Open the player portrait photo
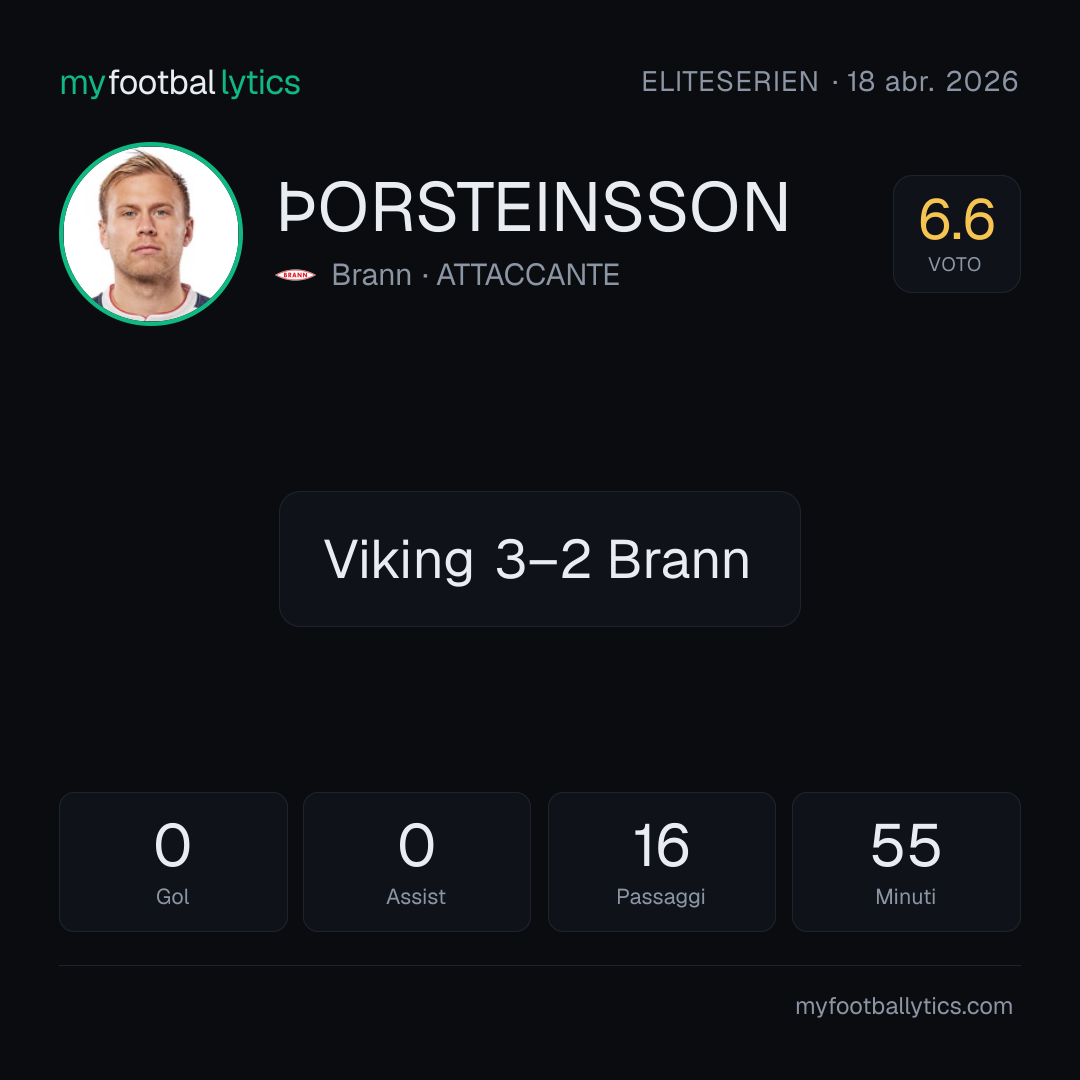1080x1080 pixels. click(151, 233)
